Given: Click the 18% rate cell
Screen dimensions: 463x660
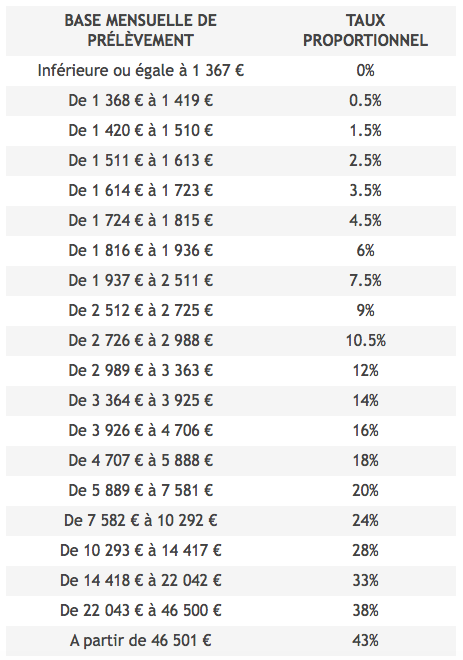Looking at the screenshot, I should pyautogui.click(x=365, y=460).
